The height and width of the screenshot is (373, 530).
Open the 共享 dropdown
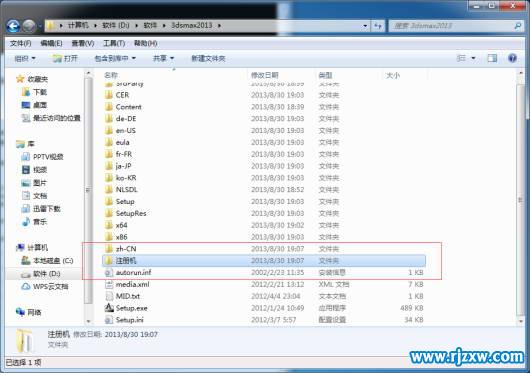pos(163,58)
